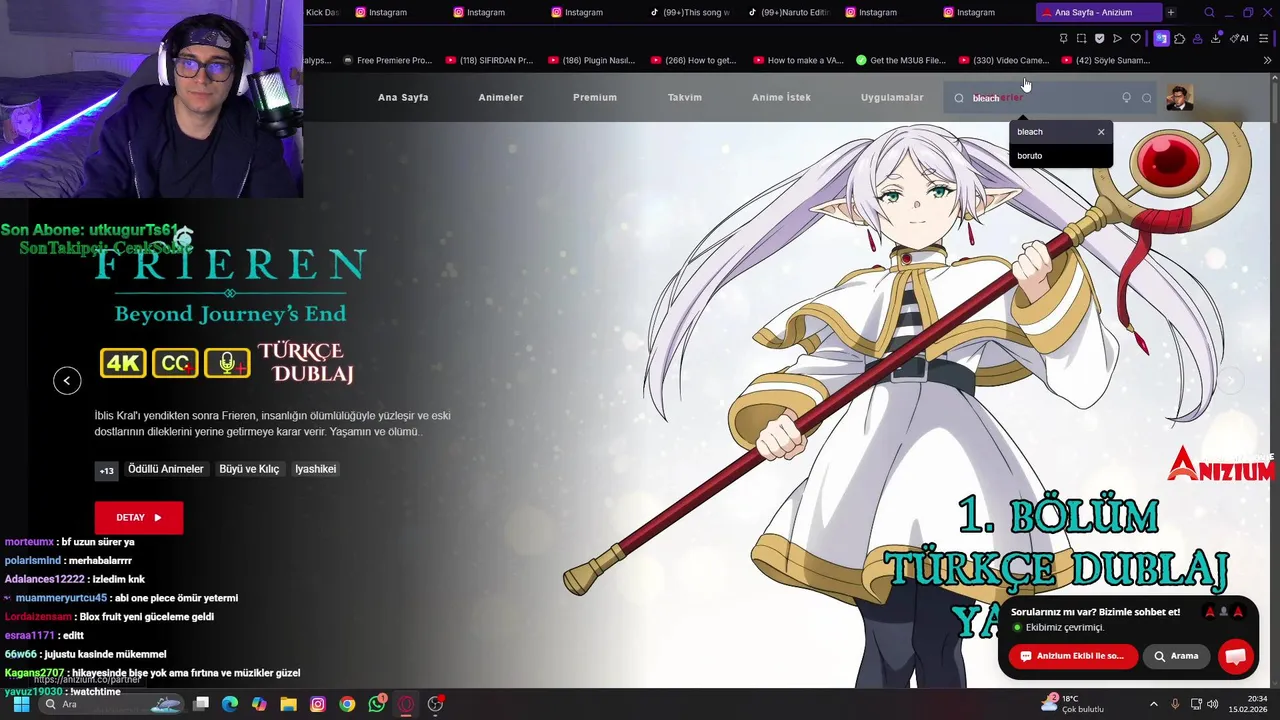Open Free Premiere Pro bookmark
The width and height of the screenshot is (1280, 720).
tap(387, 60)
